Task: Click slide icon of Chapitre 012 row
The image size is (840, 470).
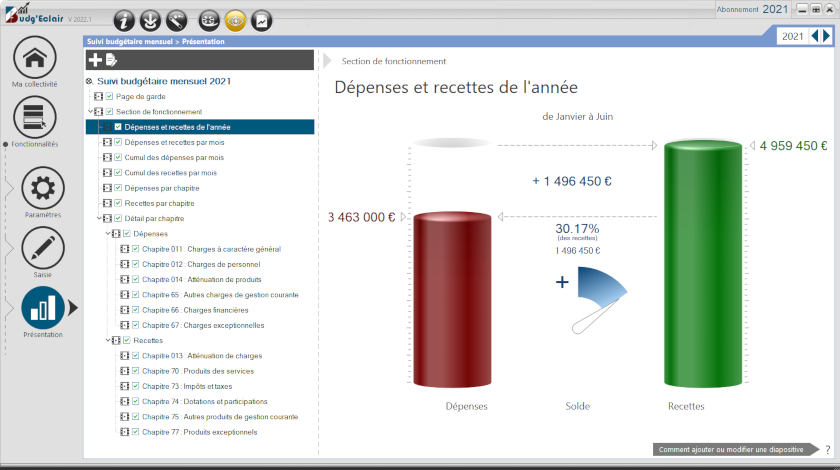Action: click(x=125, y=264)
